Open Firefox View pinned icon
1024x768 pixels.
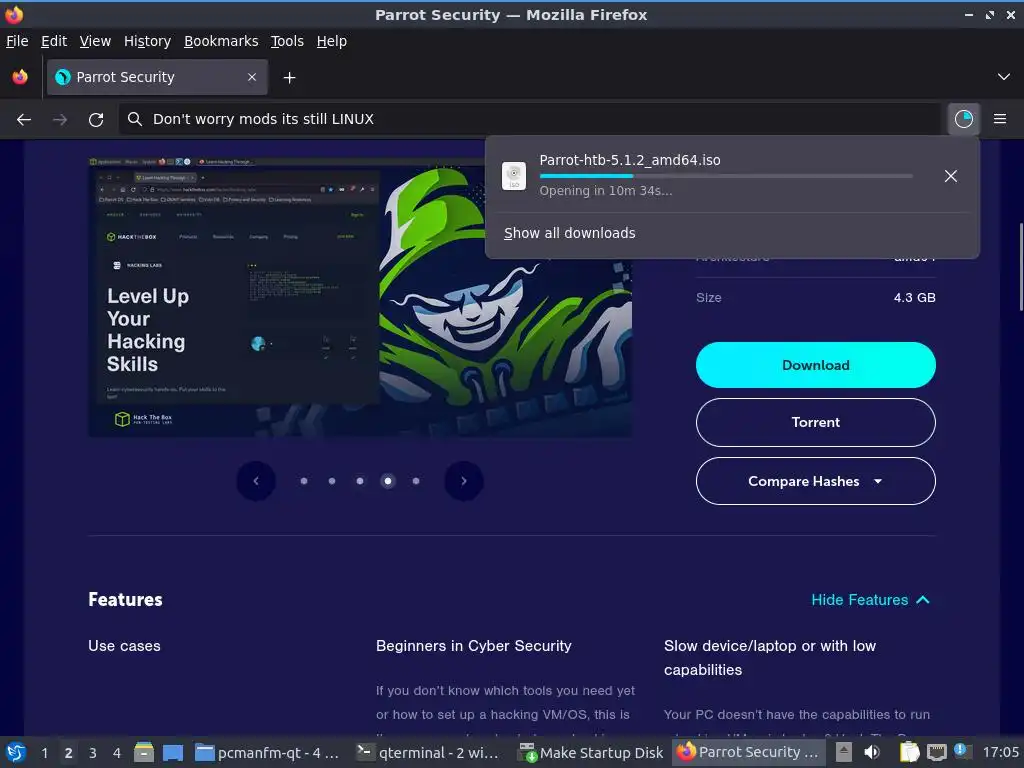click(x=20, y=77)
